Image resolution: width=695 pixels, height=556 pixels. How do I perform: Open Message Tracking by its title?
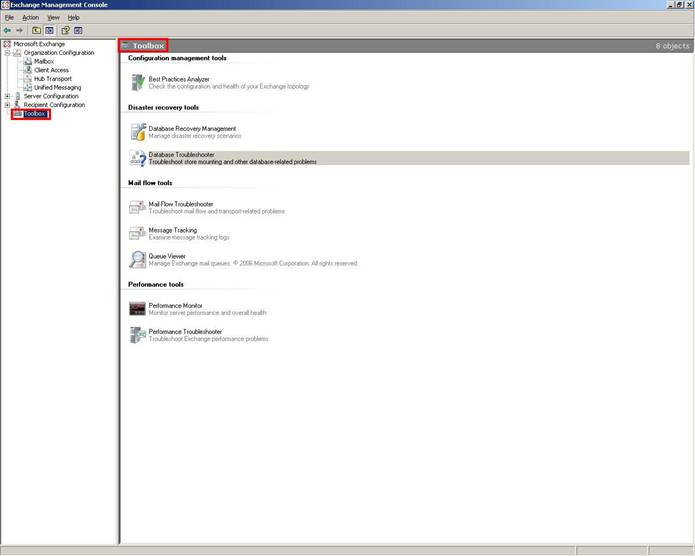coord(173,230)
